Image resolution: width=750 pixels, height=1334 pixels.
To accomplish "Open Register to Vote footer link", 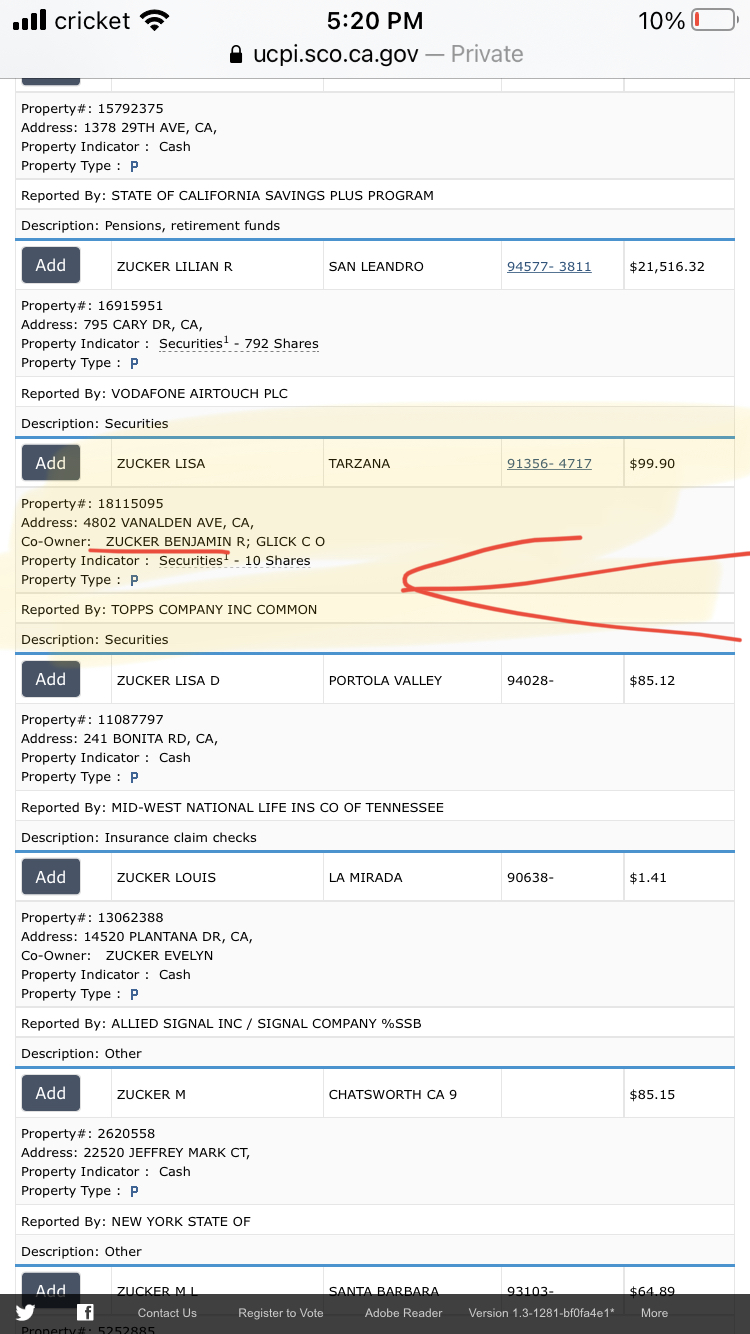I will point(281,1313).
